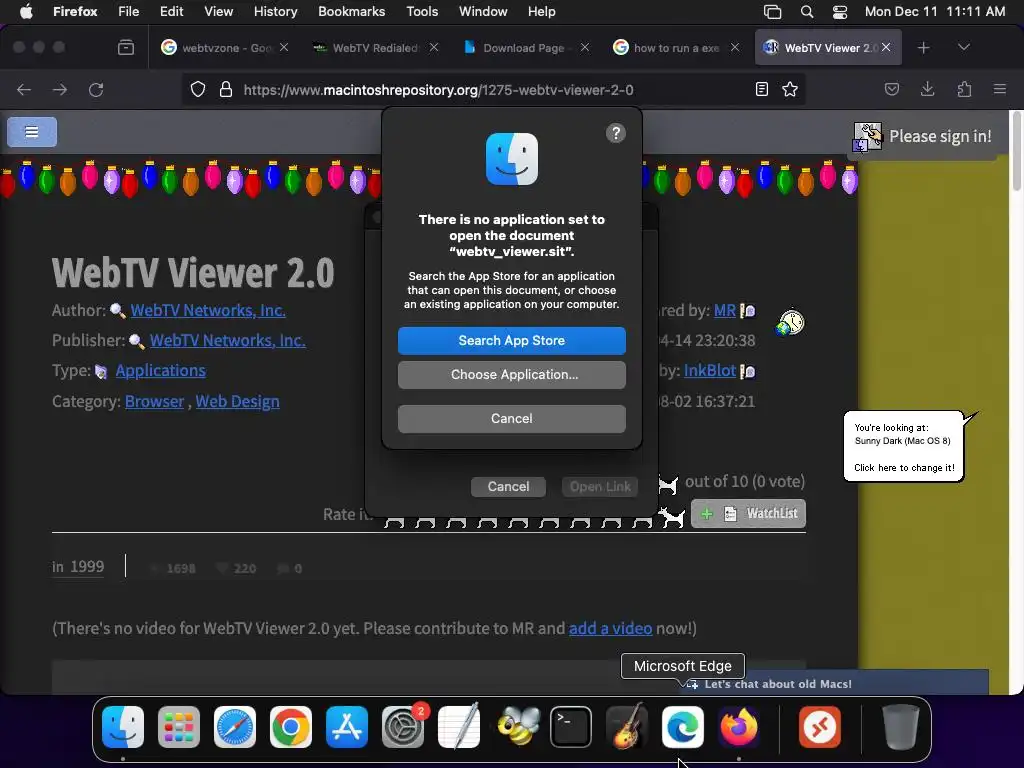Toggle Reader View in address bar
The image size is (1024, 768).
coord(761,89)
